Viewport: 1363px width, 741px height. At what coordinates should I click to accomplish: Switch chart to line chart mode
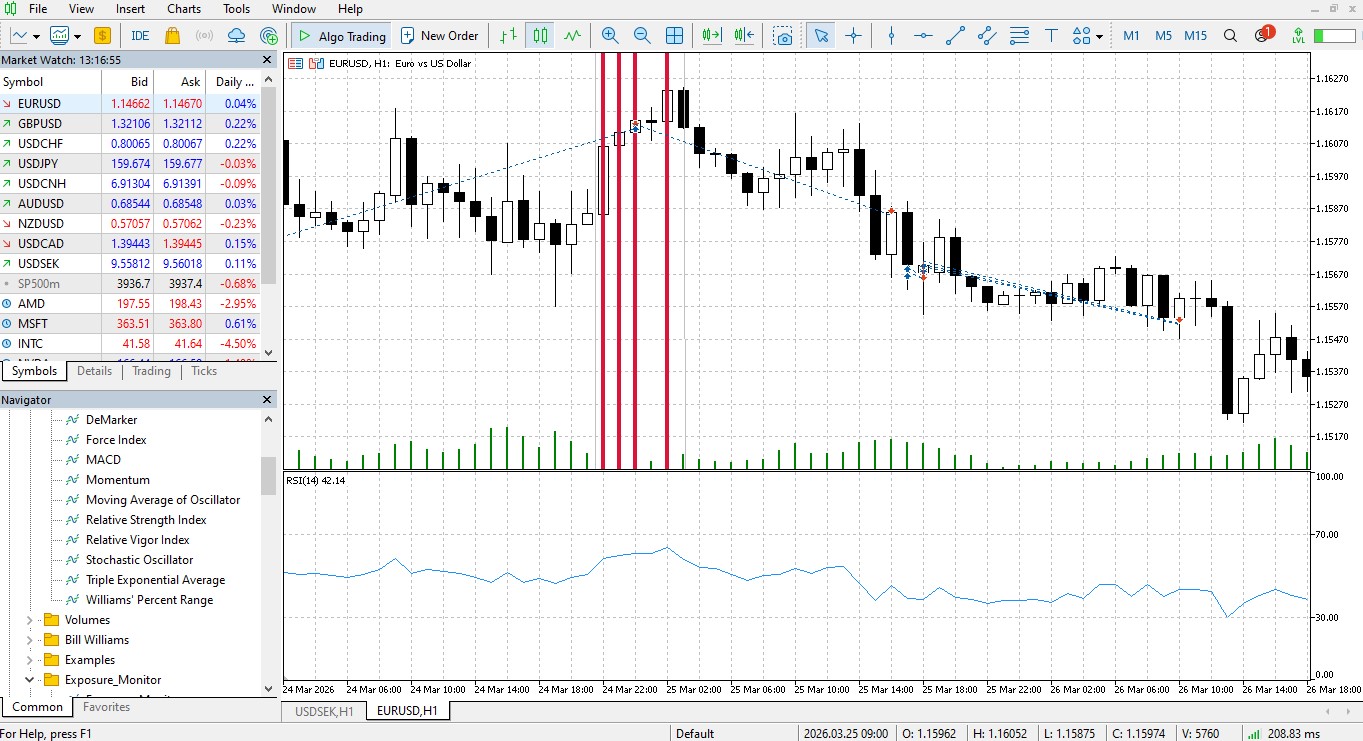coord(572,35)
